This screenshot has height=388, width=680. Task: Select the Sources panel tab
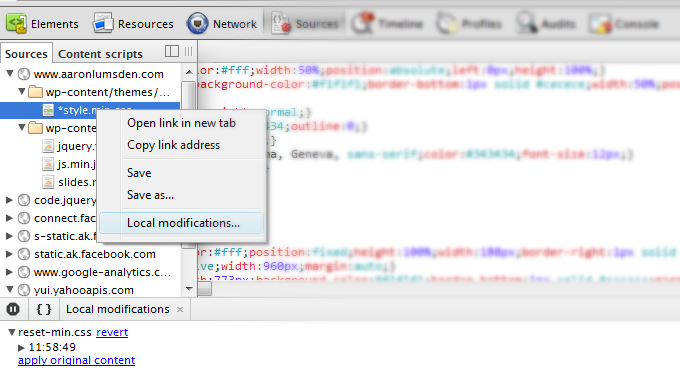(x=305, y=24)
